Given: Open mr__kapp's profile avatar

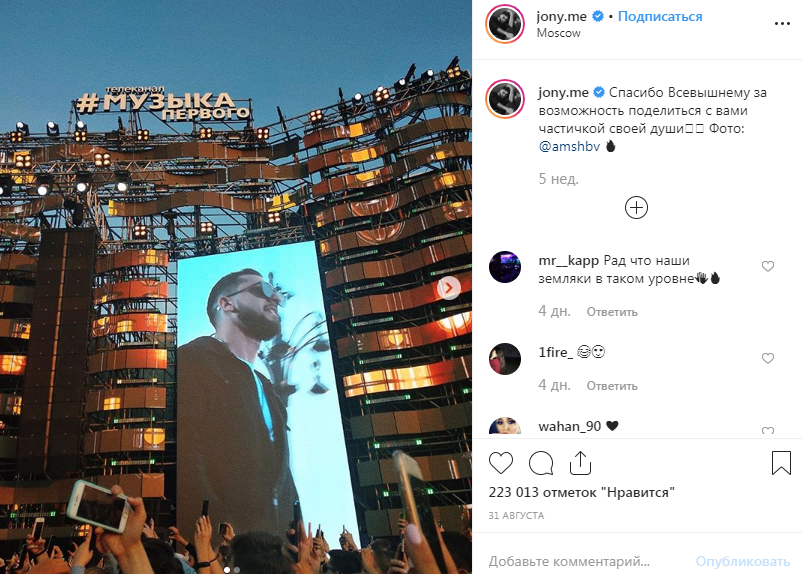Looking at the screenshot, I should (505, 267).
